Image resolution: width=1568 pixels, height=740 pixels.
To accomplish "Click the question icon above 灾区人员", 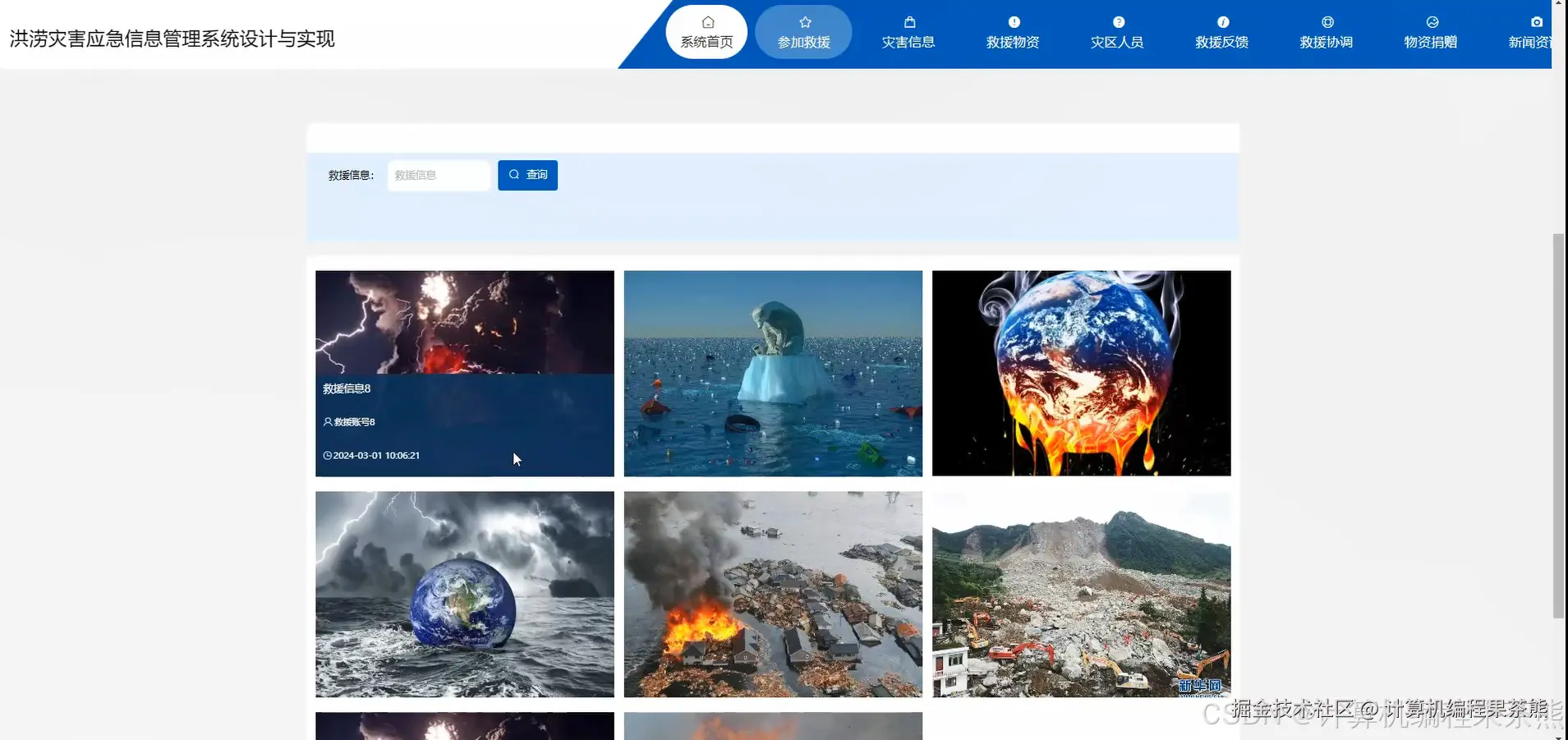I will 1119,22.
